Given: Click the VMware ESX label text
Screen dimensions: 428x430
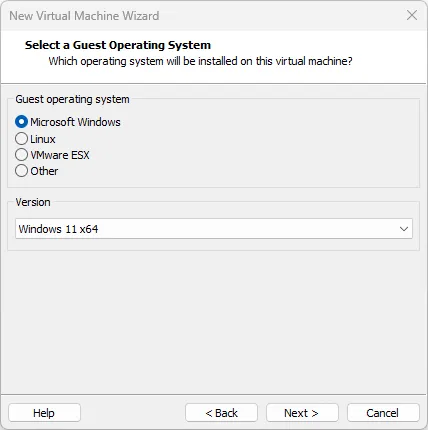Looking at the screenshot, I should (60, 155).
